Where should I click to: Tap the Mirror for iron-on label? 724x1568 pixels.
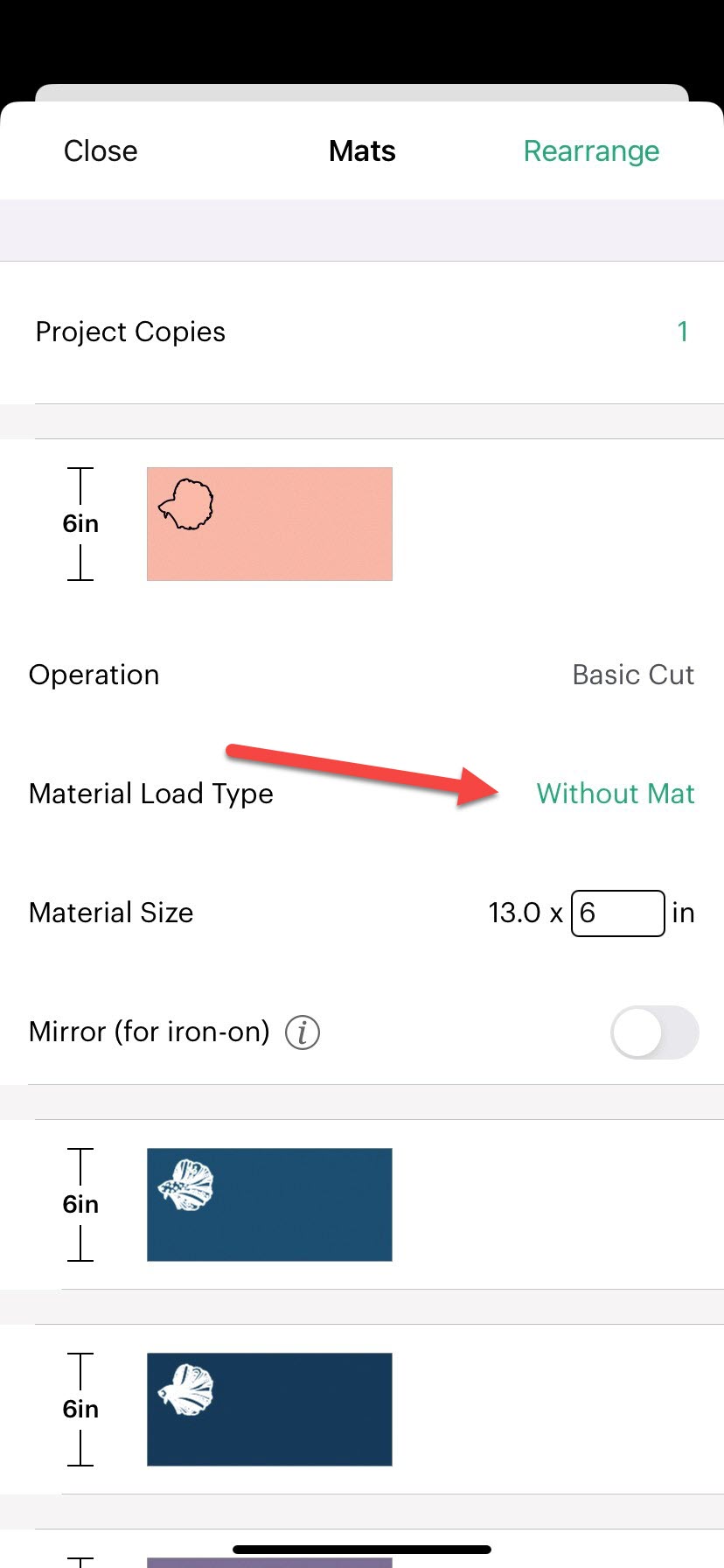pos(148,1032)
